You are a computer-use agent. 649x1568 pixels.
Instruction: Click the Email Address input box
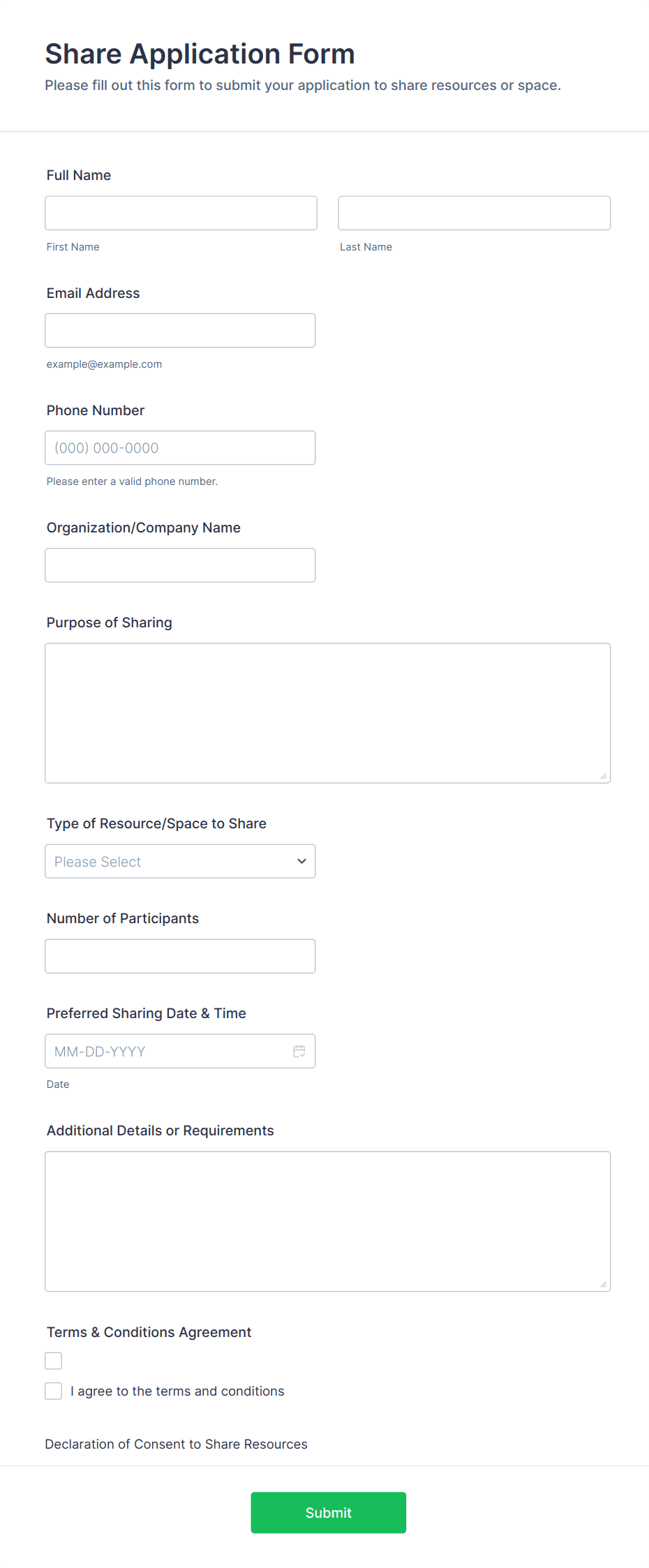click(180, 330)
